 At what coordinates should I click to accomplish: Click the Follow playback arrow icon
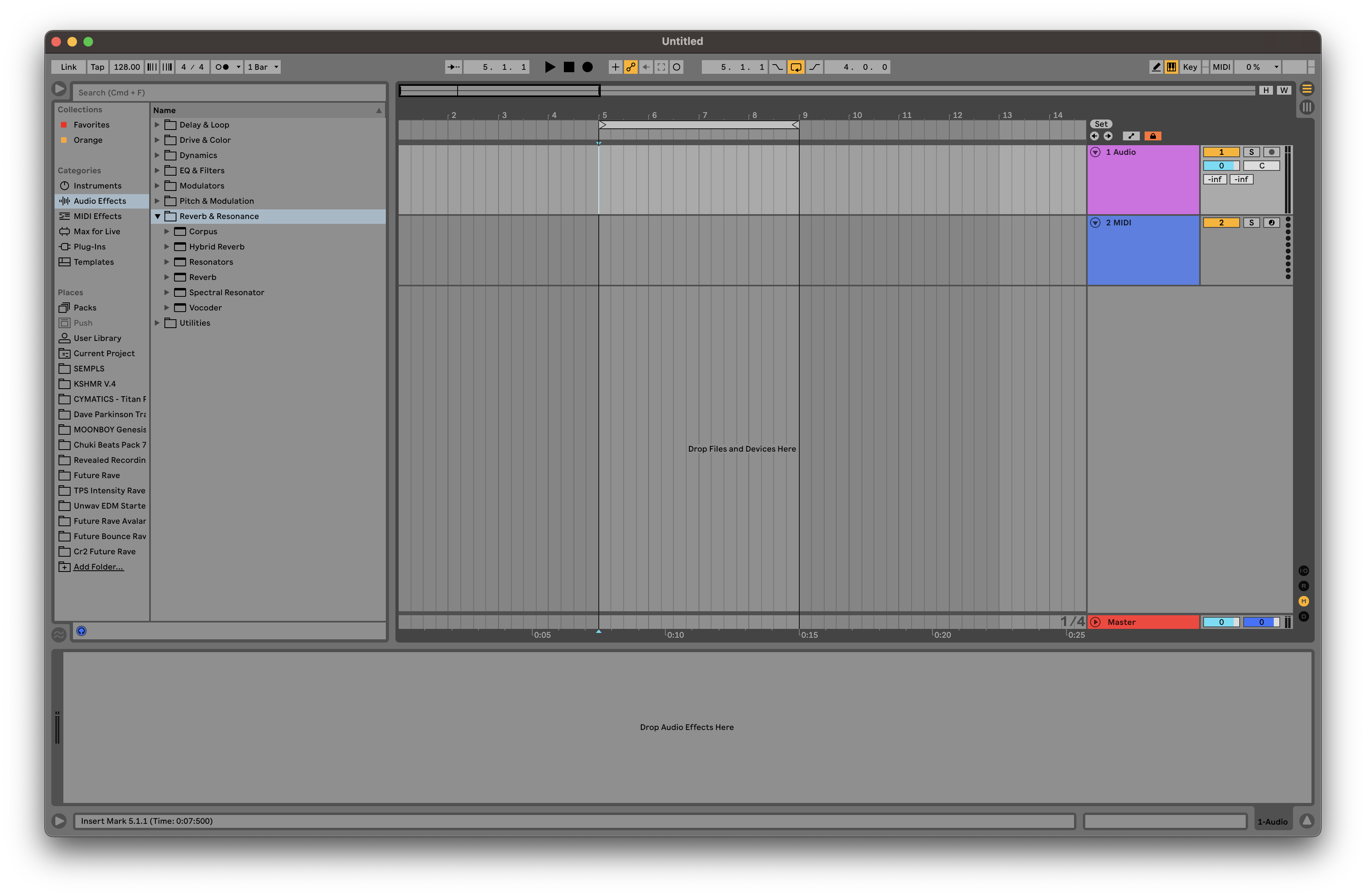coord(454,67)
